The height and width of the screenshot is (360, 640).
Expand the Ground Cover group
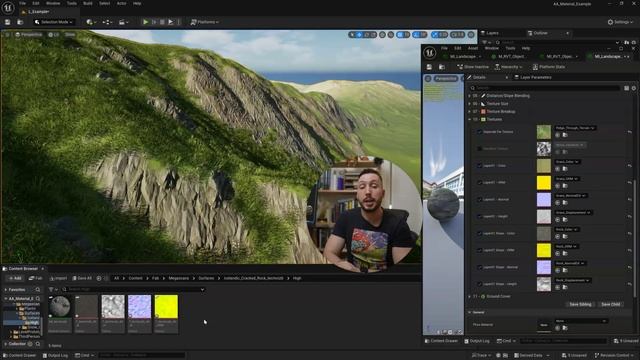click(470, 296)
